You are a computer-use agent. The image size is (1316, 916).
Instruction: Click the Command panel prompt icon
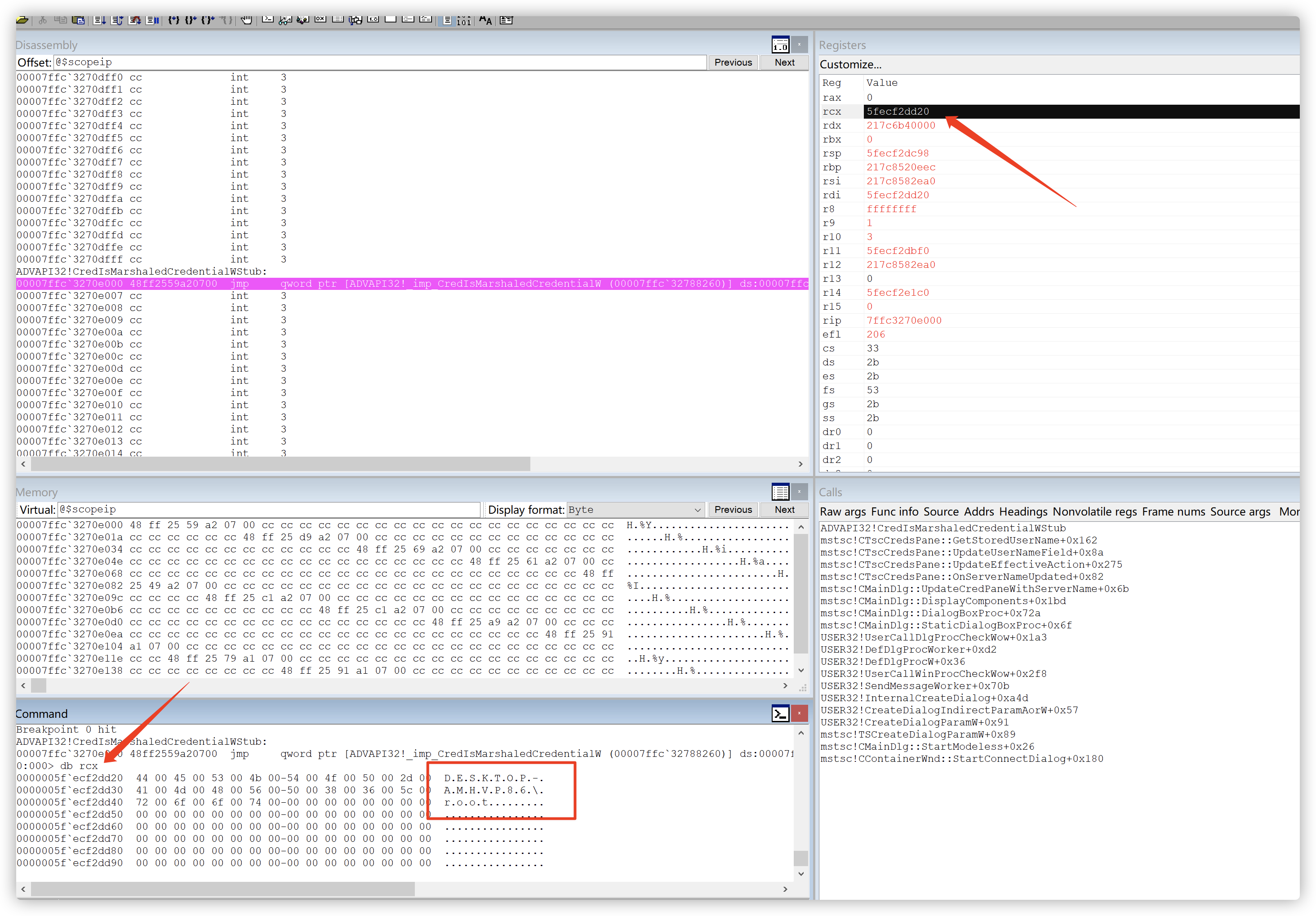point(780,714)
